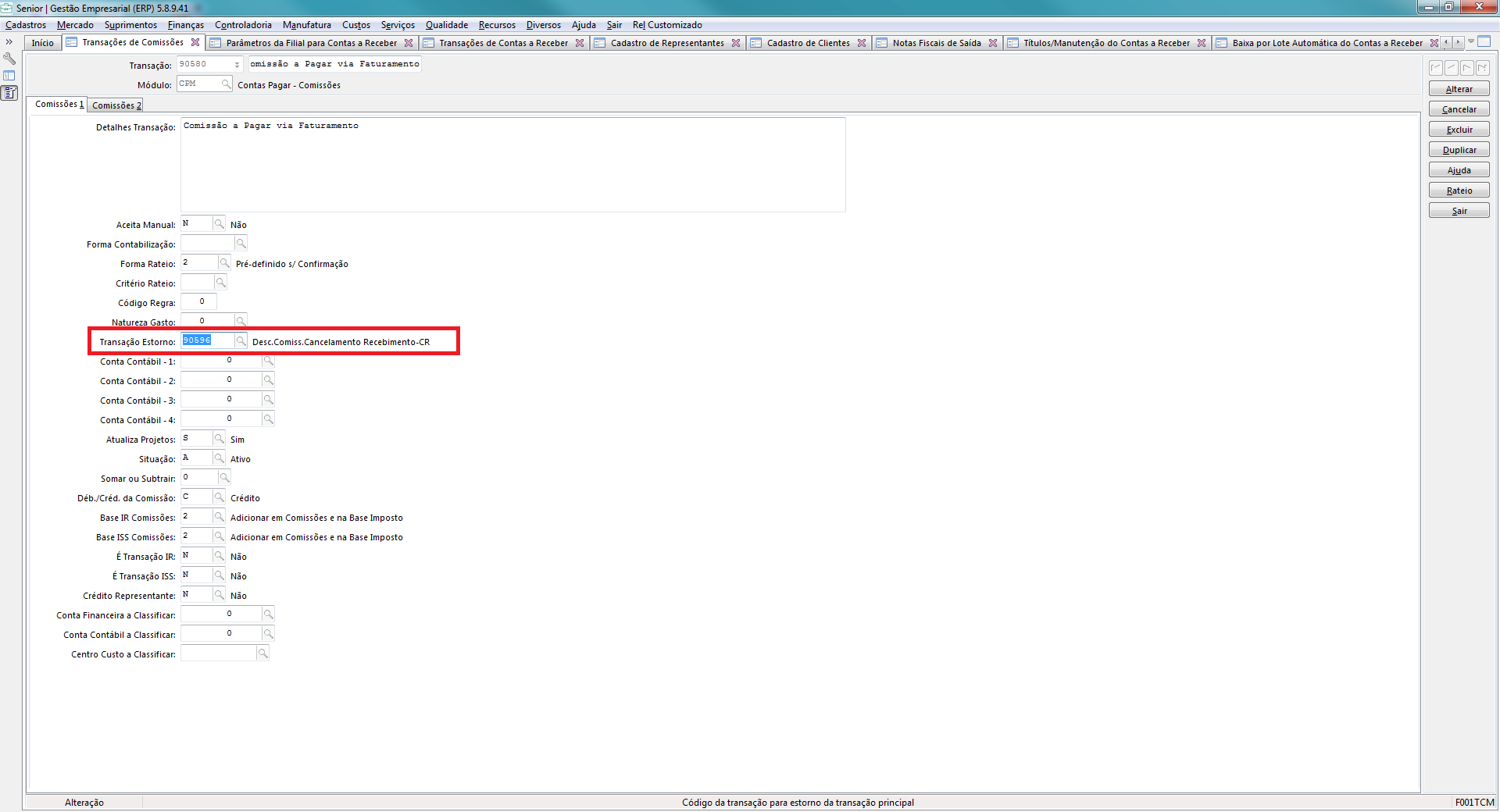Click the search icon next to Forma Rateio
This screenshot has height=812, width=1500.
coord(224,263)
